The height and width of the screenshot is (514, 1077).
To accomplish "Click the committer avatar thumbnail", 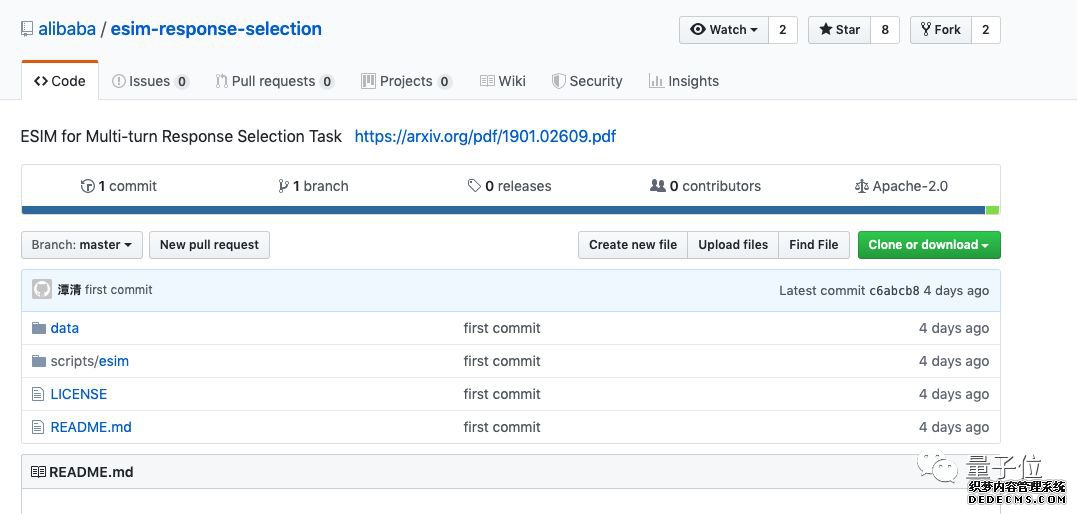I will tap(42, 289).
